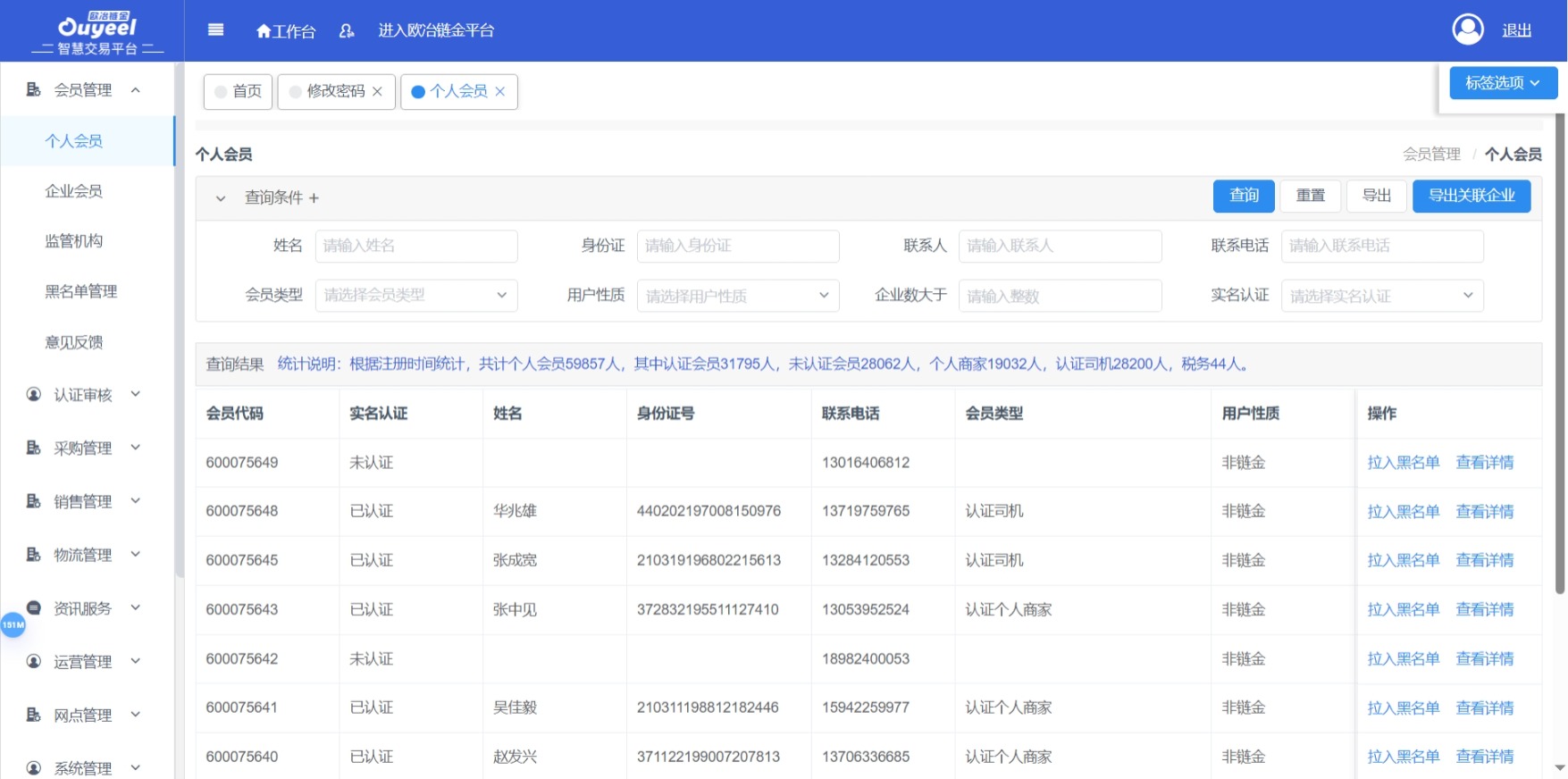Expand the 认证审核 menu chevron
1568x779 pixels.
[136, 394]
